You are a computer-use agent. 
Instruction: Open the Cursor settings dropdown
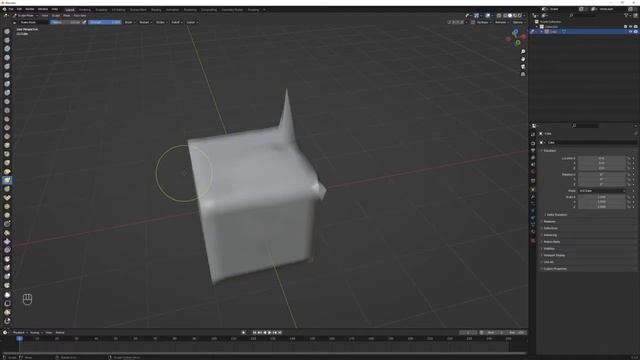192,22
